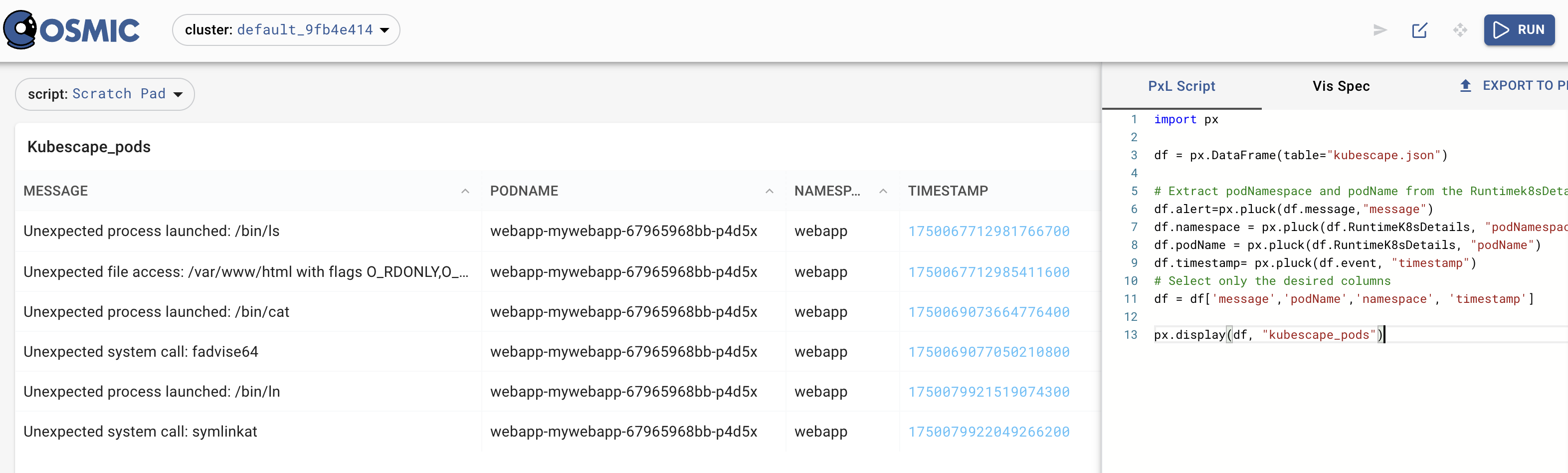Click the move widgets arrows icon

(1460, 30)
